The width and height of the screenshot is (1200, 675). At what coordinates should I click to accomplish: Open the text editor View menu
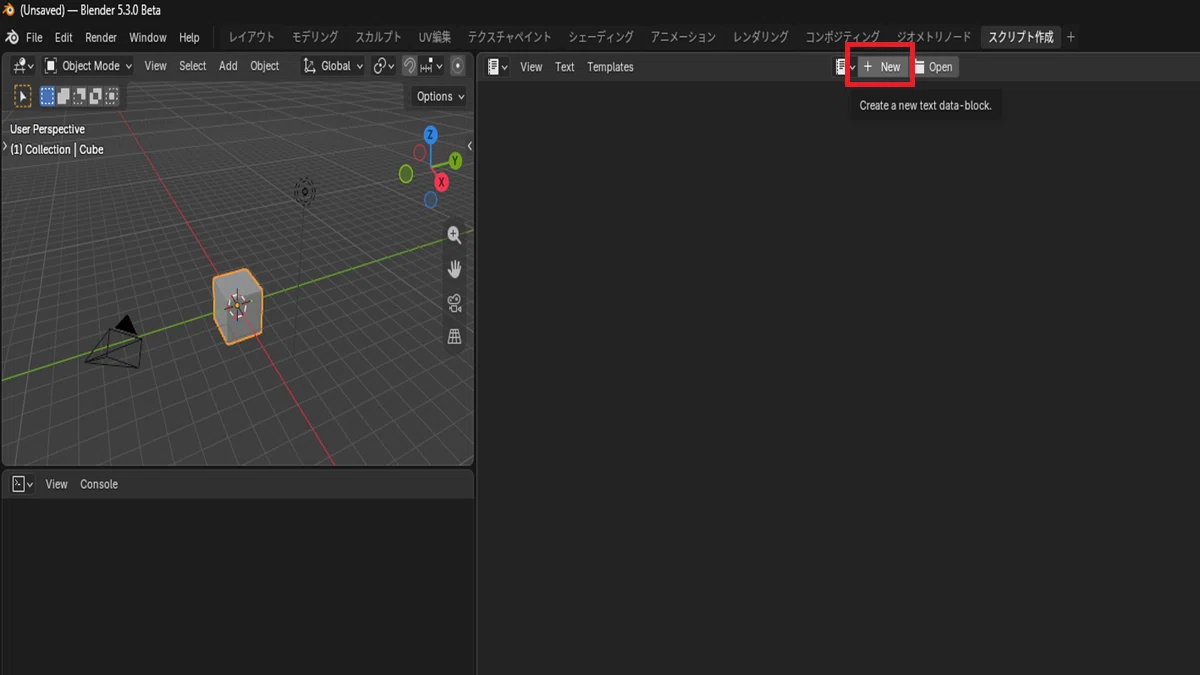pyautogui.click(x=531, y=67)
